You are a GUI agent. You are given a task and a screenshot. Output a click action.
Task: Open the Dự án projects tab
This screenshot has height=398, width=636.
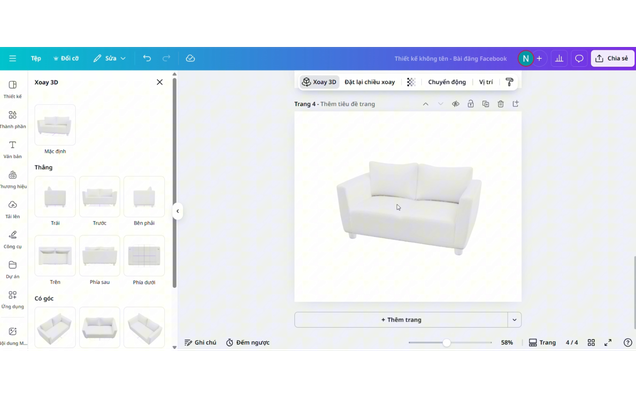[13, 269]
